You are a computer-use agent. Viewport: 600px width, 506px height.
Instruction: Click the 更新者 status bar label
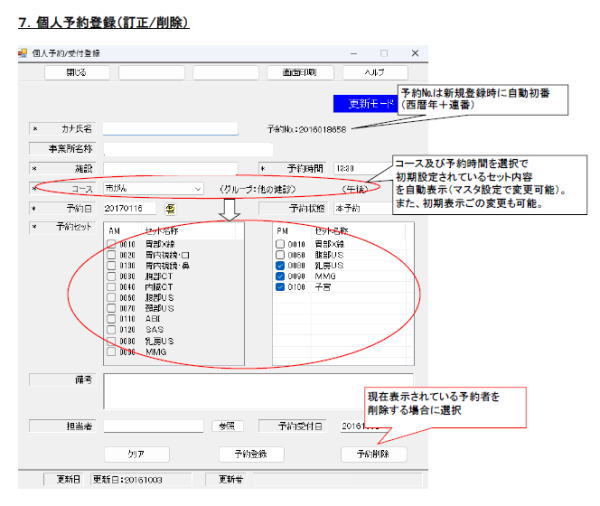click(x=230, y=480)
